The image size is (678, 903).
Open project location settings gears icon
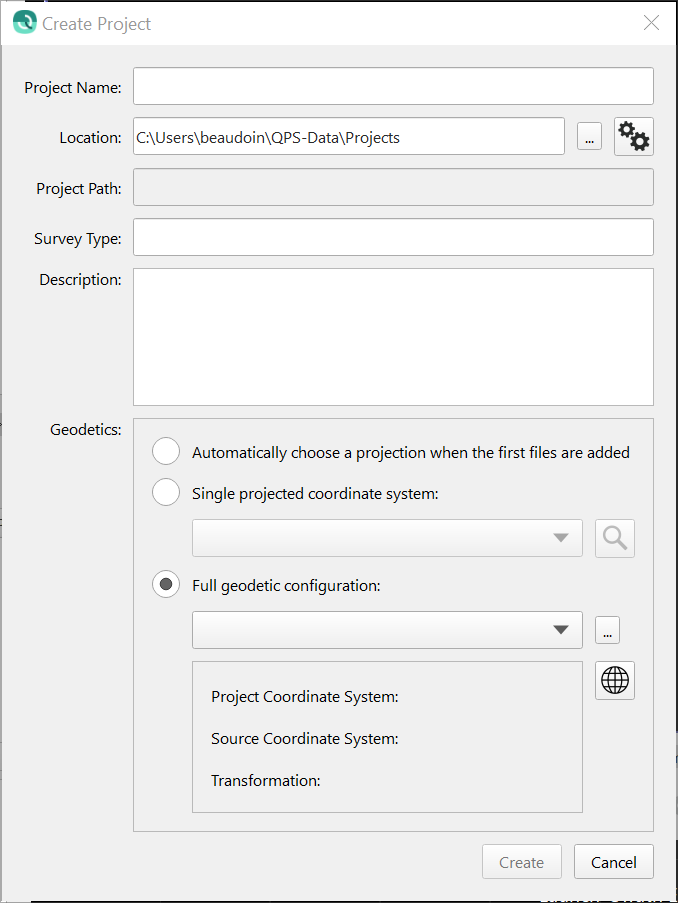634,136
